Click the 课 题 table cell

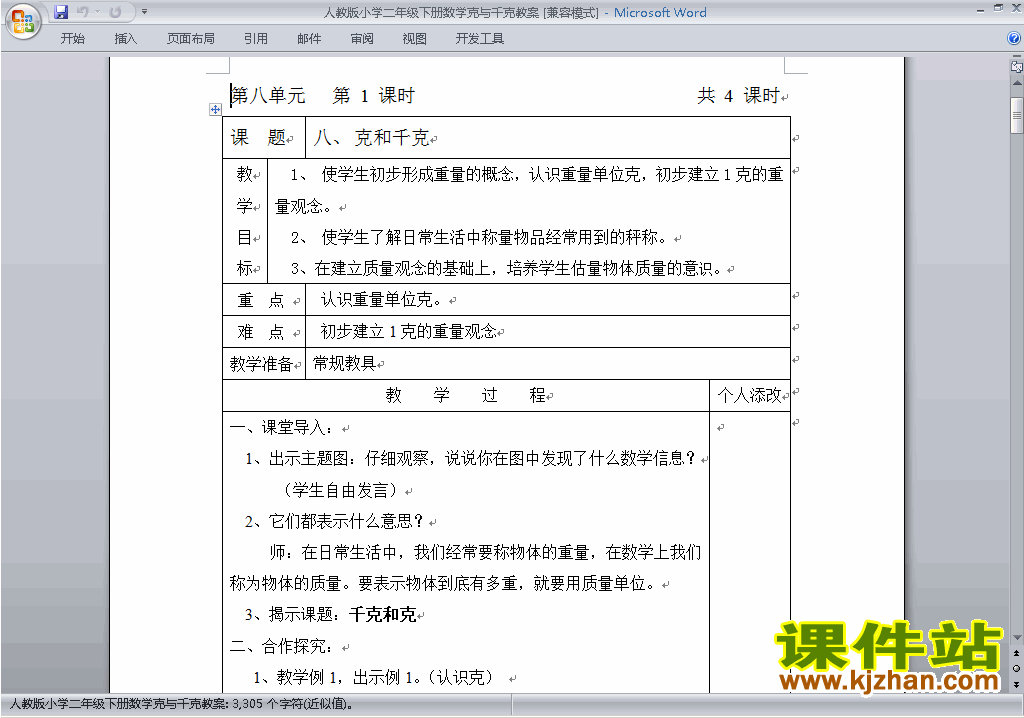click(x=264, y=138)
